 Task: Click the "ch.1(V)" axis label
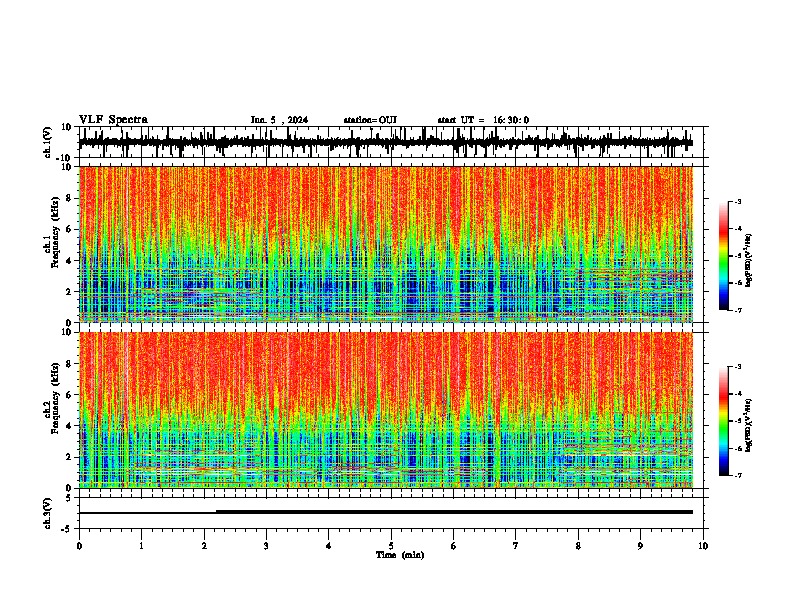click(48, 142)
